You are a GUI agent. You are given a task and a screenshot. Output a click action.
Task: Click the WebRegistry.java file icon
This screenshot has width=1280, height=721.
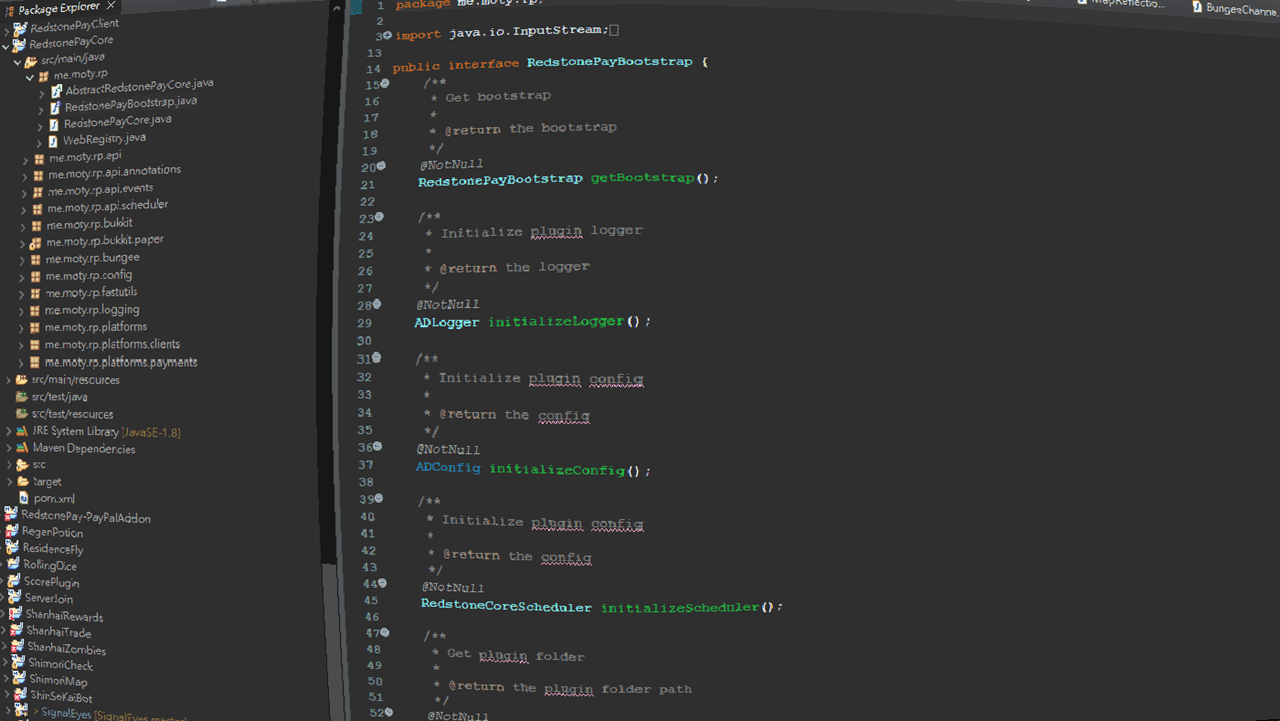pos(53,141)
